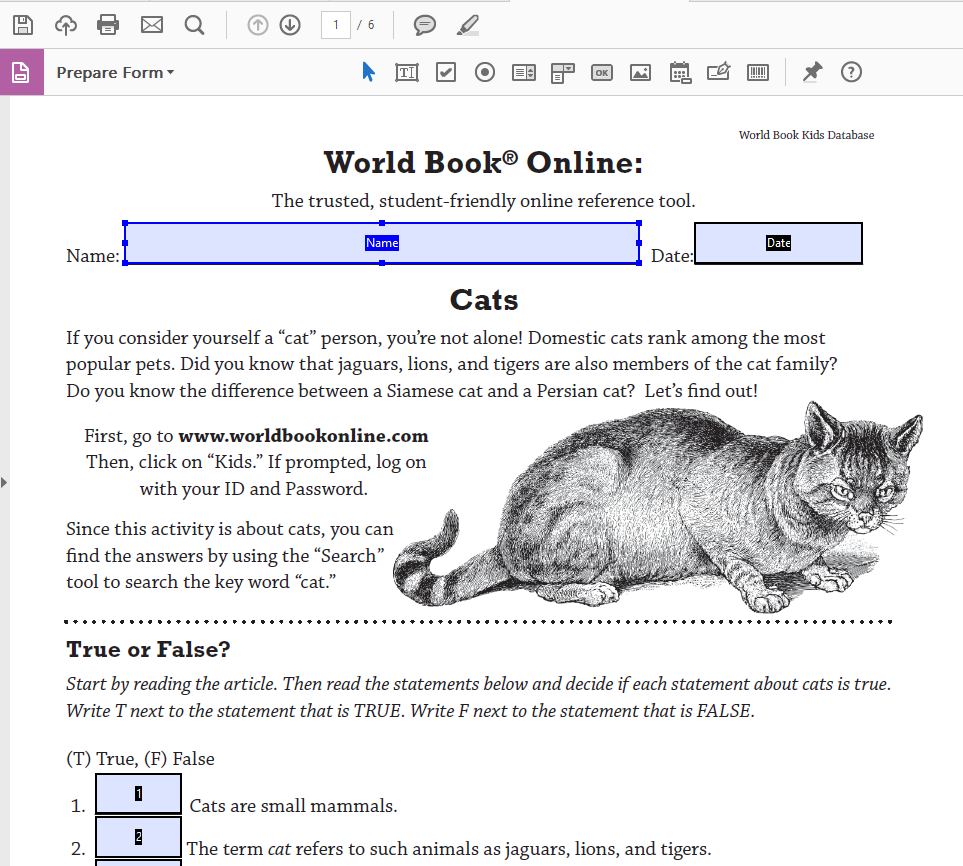Go to the previous page arrow
963x866 pixels.
click(x=258, y=25)
